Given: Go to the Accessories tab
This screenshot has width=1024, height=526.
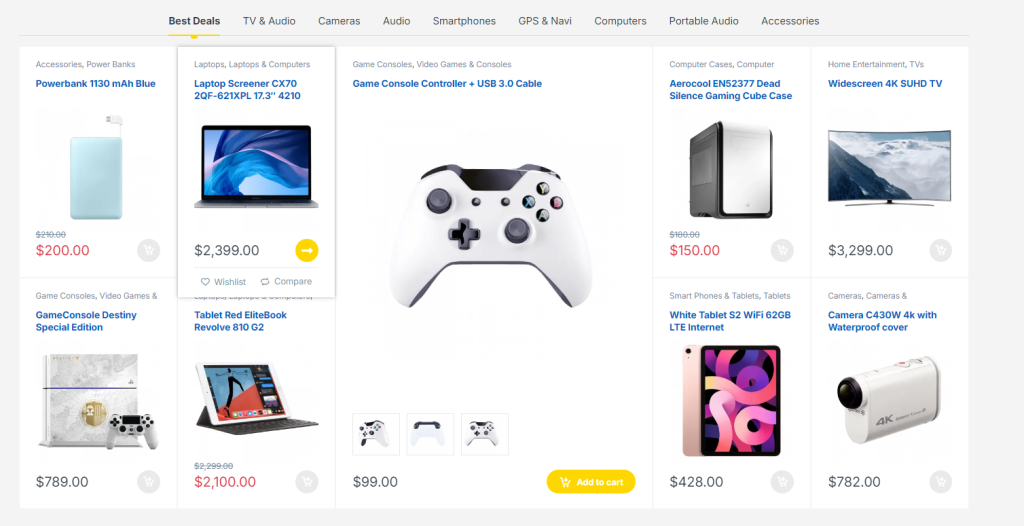Looking at the screenshot, I should 790,21.
